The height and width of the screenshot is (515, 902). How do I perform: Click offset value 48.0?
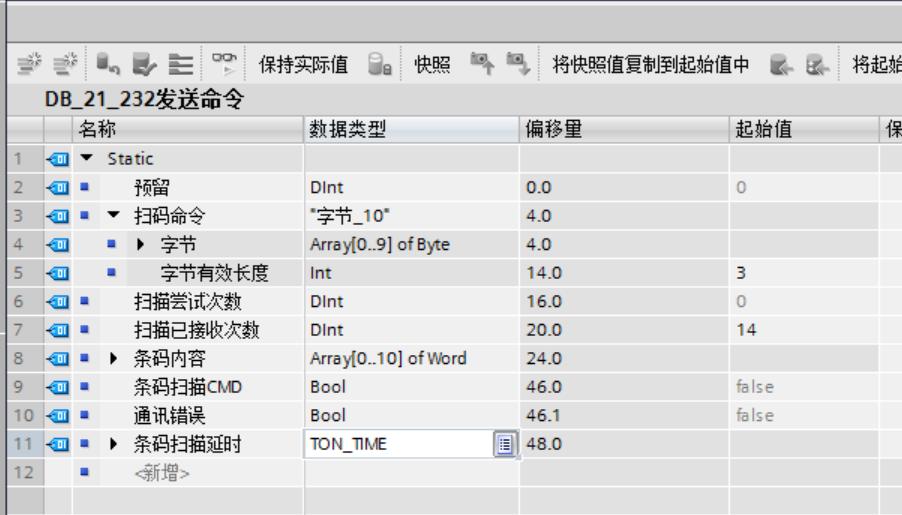pos(544,444)
